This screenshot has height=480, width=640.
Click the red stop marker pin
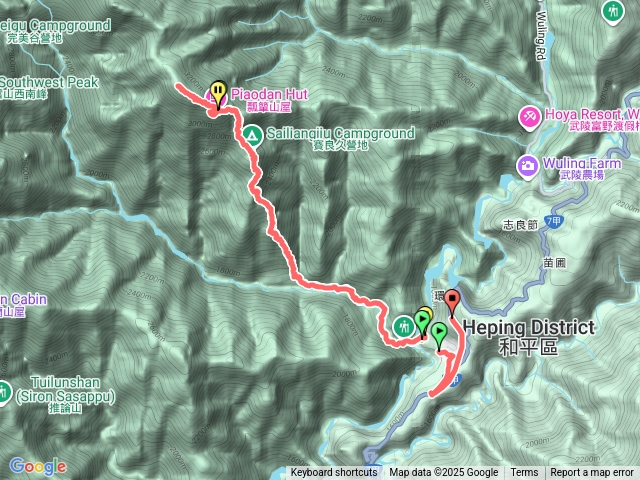[452, 303]
